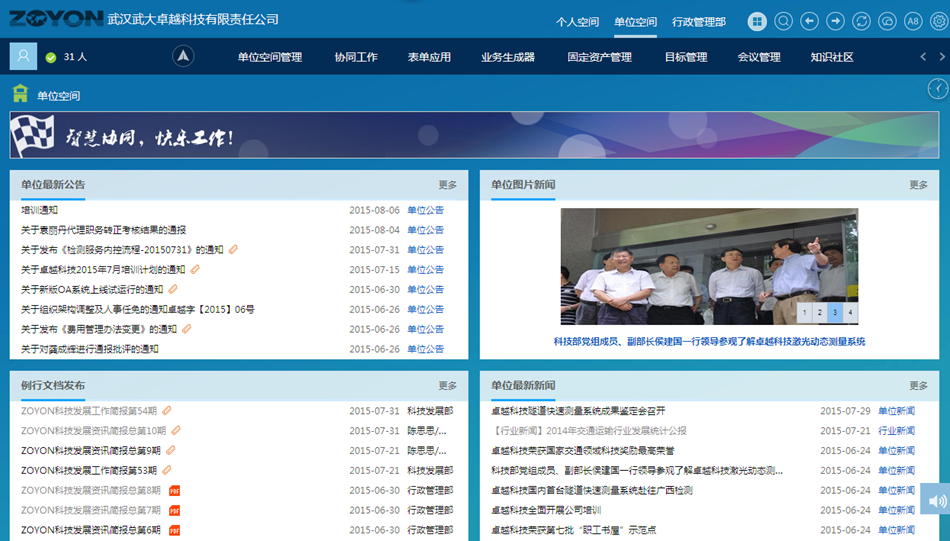Click the speaker sound icon

[x=935, y=500]
